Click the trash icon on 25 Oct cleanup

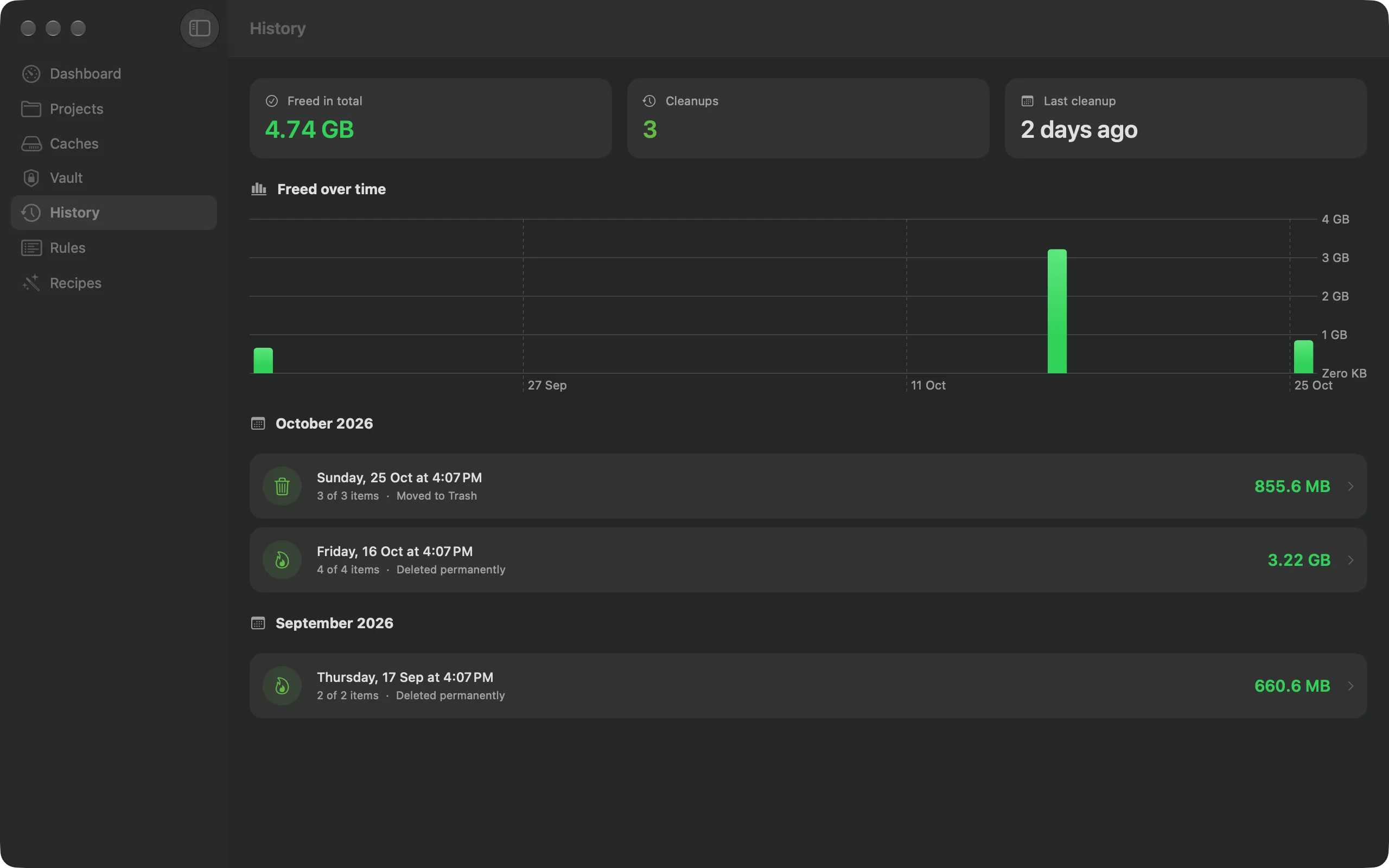click(282, 486)
